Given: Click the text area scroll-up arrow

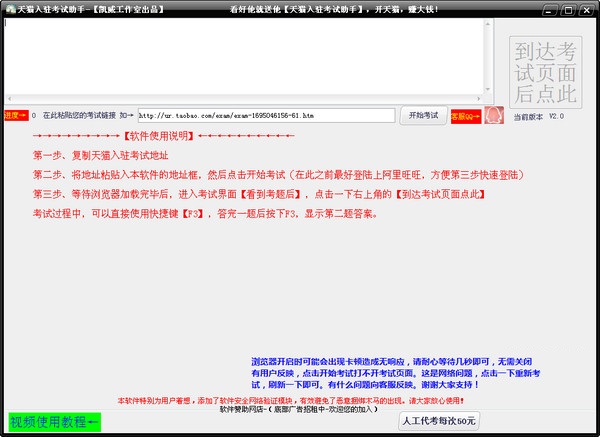Looking at the screenshot, I should point(488,24).
